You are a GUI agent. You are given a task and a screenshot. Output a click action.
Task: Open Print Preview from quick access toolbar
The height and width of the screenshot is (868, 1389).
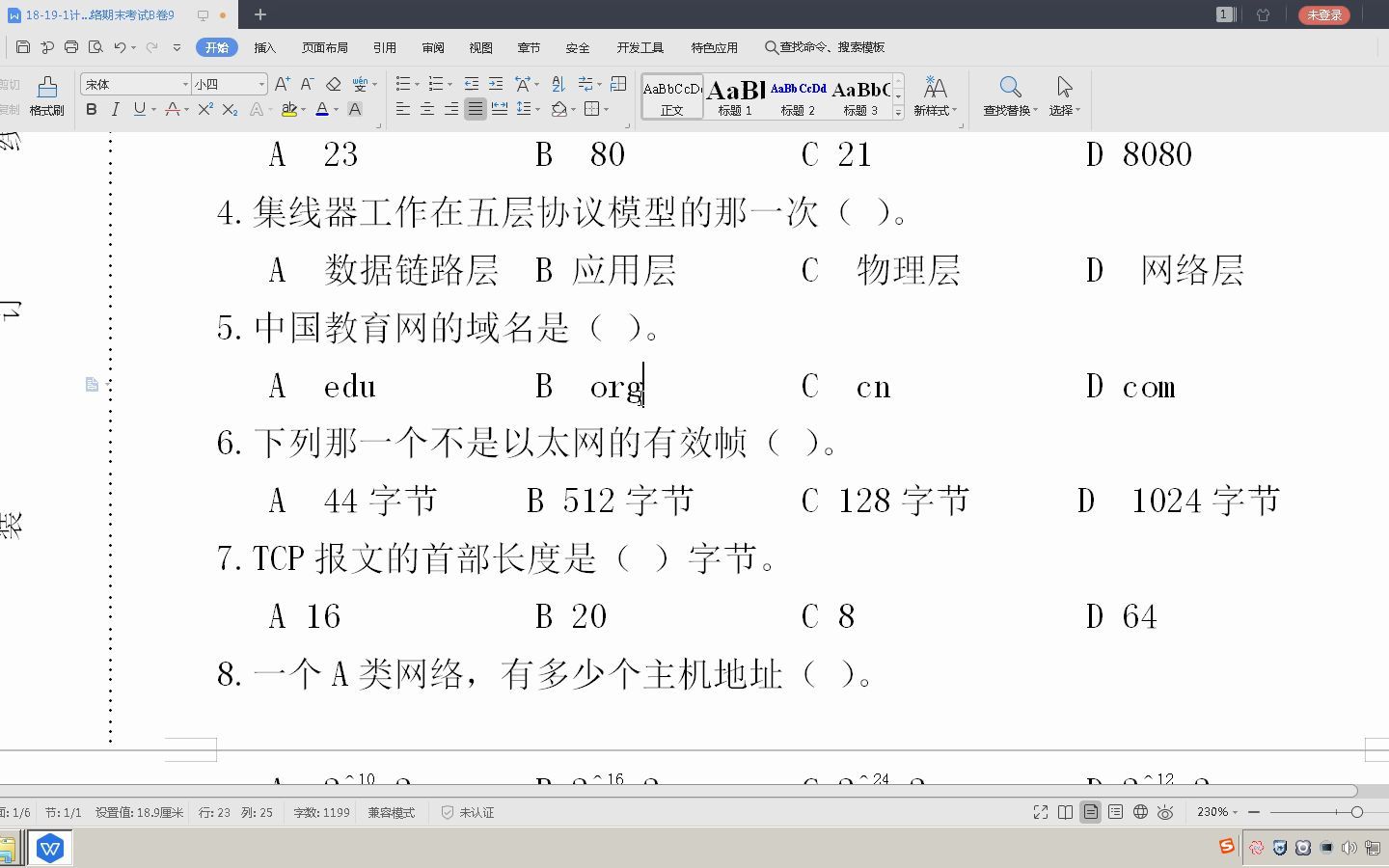(95, 47)
